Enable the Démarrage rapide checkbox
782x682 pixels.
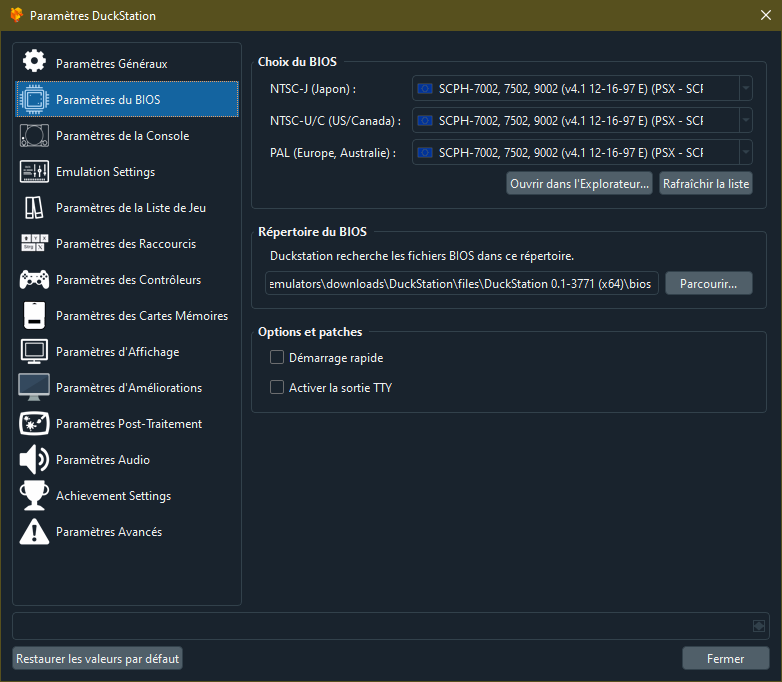[278, 358]
